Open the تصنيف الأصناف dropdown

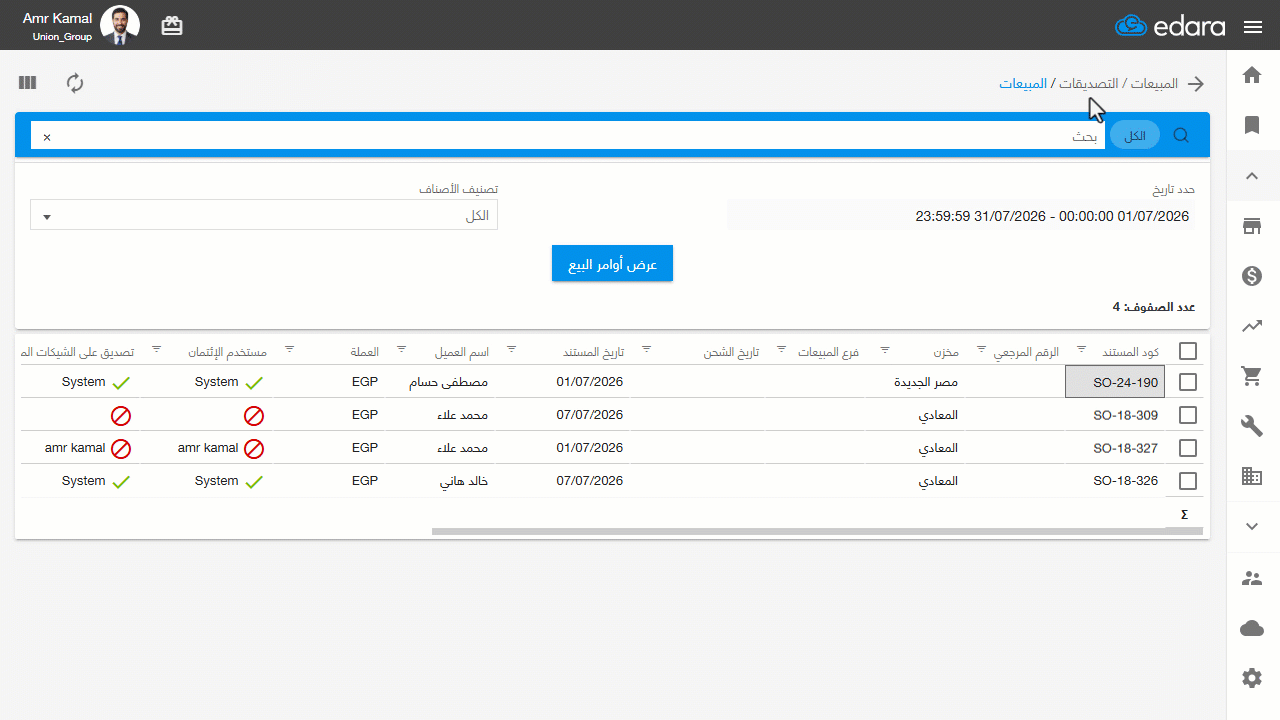[x=264, y=215]
